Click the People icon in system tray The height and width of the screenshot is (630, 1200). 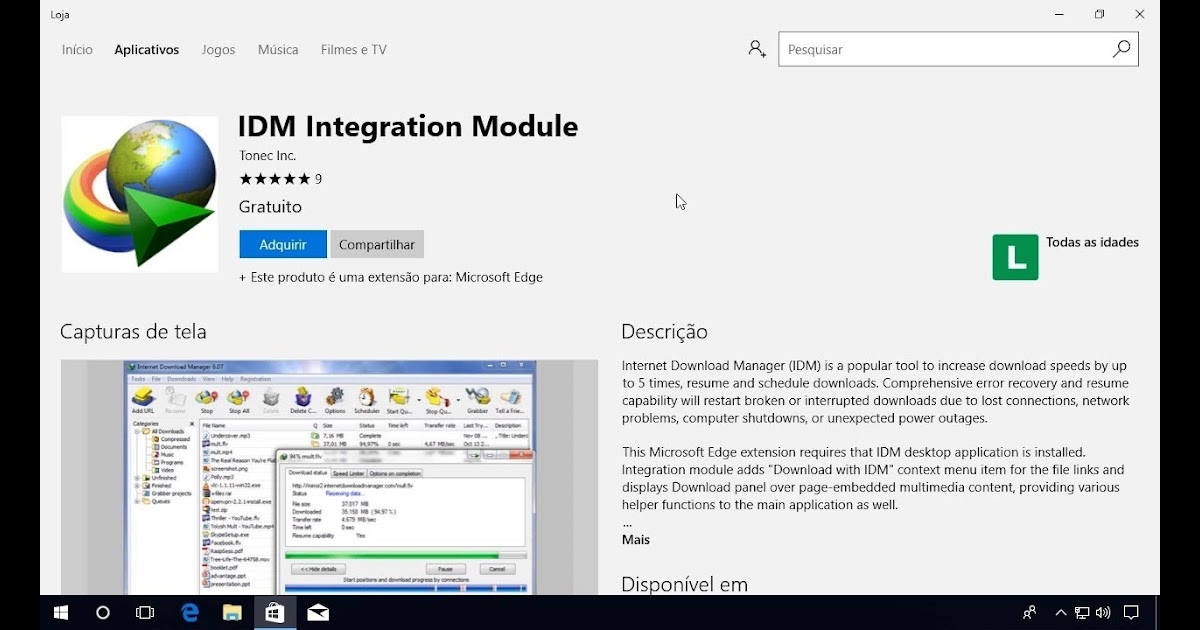pos(1029,613)
